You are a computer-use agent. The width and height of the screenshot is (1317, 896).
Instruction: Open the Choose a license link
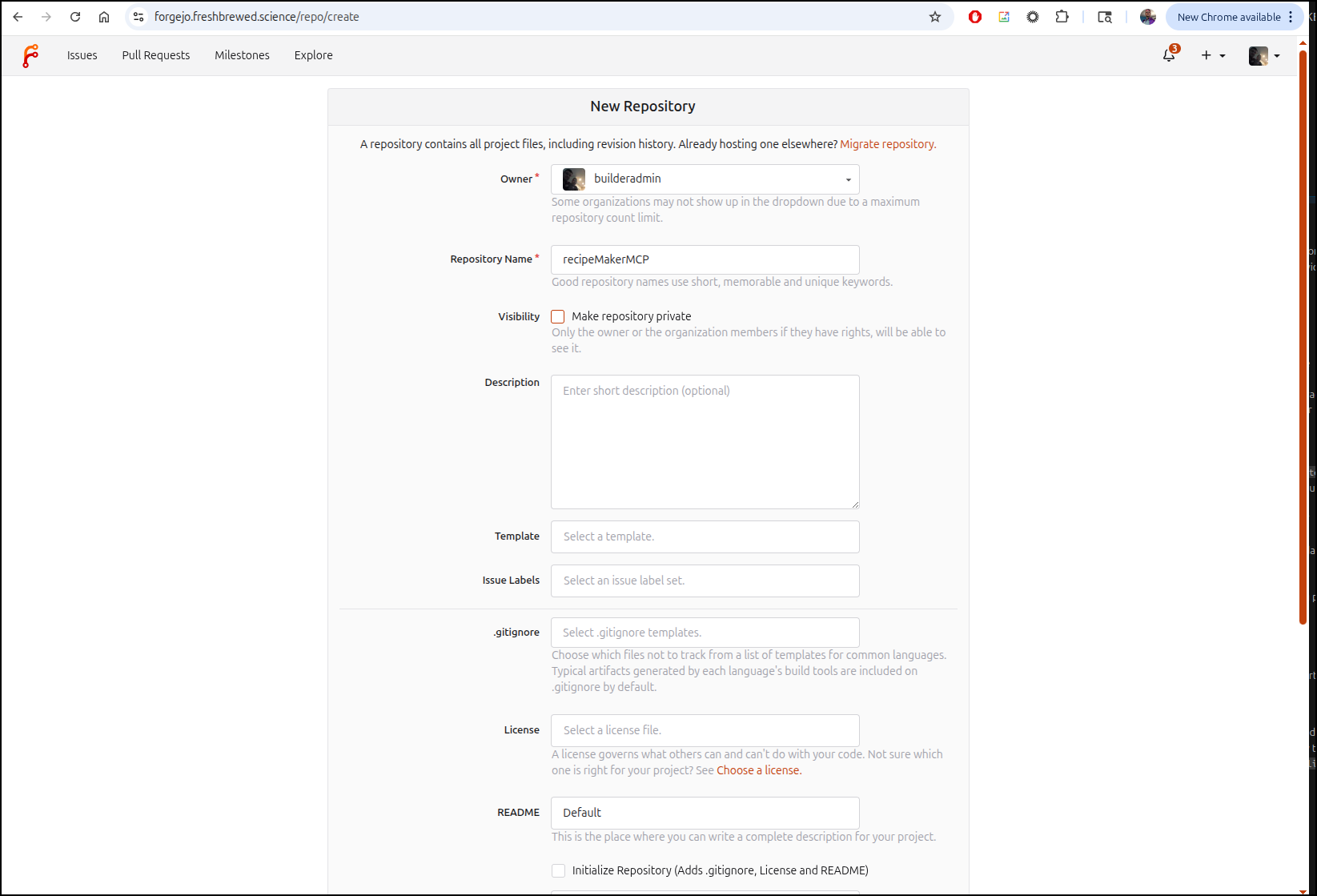[x=758, y=770]
